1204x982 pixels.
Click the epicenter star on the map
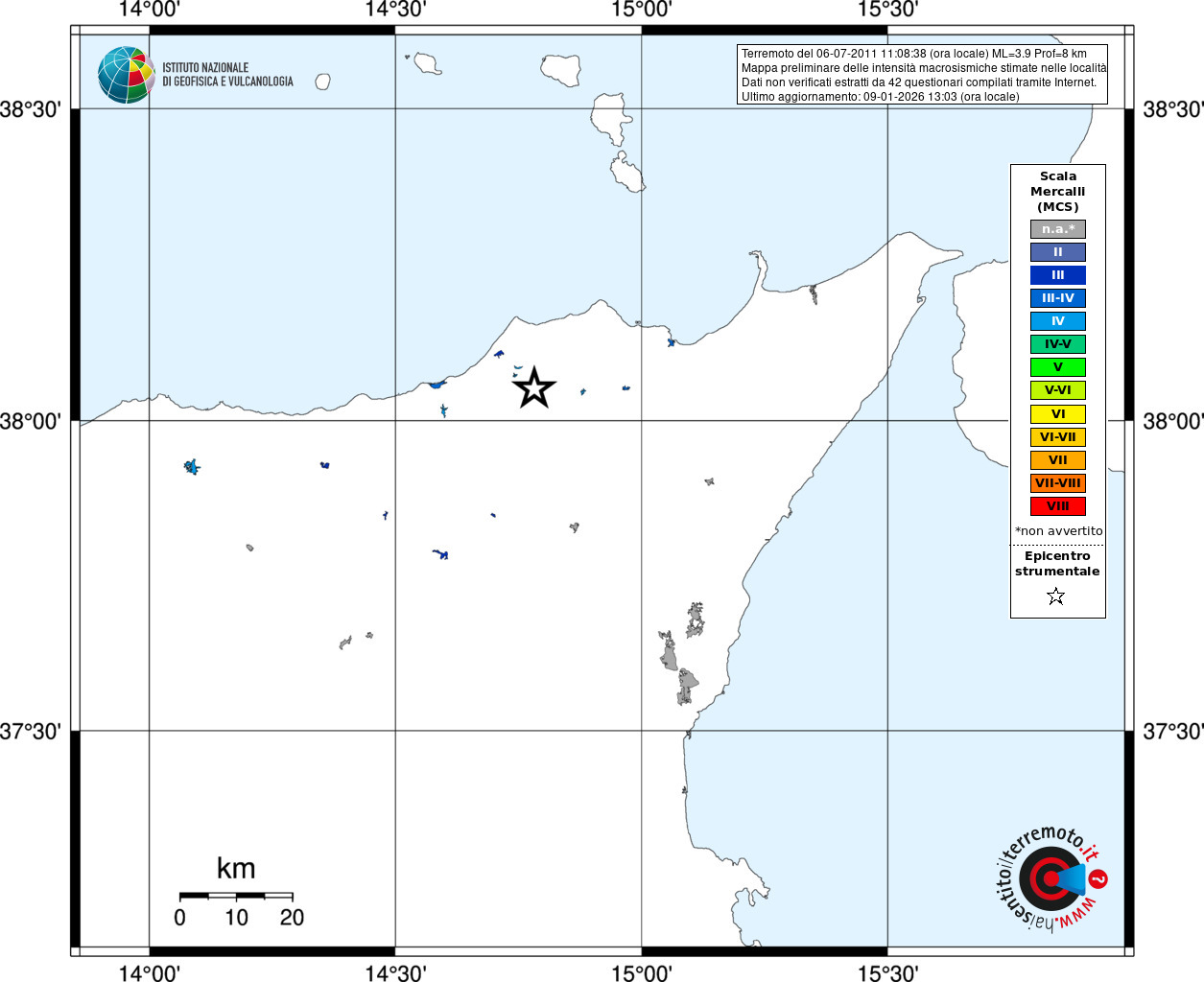[x=534, y=387]
